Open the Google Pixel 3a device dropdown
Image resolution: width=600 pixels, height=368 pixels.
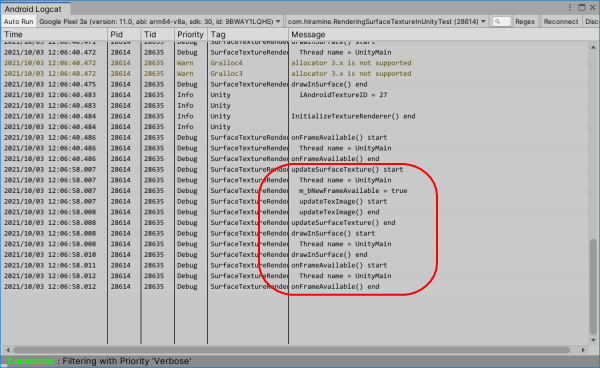[160, 21]
